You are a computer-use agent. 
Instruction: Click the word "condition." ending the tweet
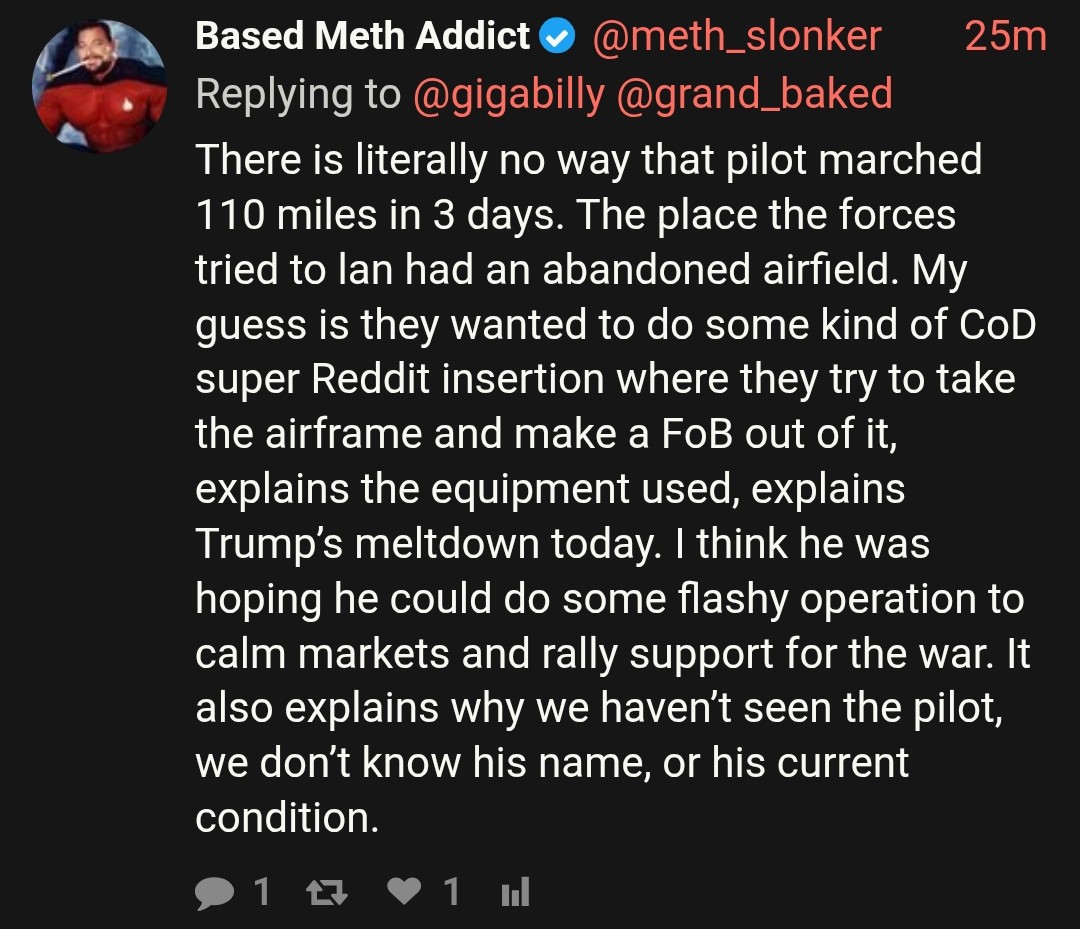coord(287,818)
